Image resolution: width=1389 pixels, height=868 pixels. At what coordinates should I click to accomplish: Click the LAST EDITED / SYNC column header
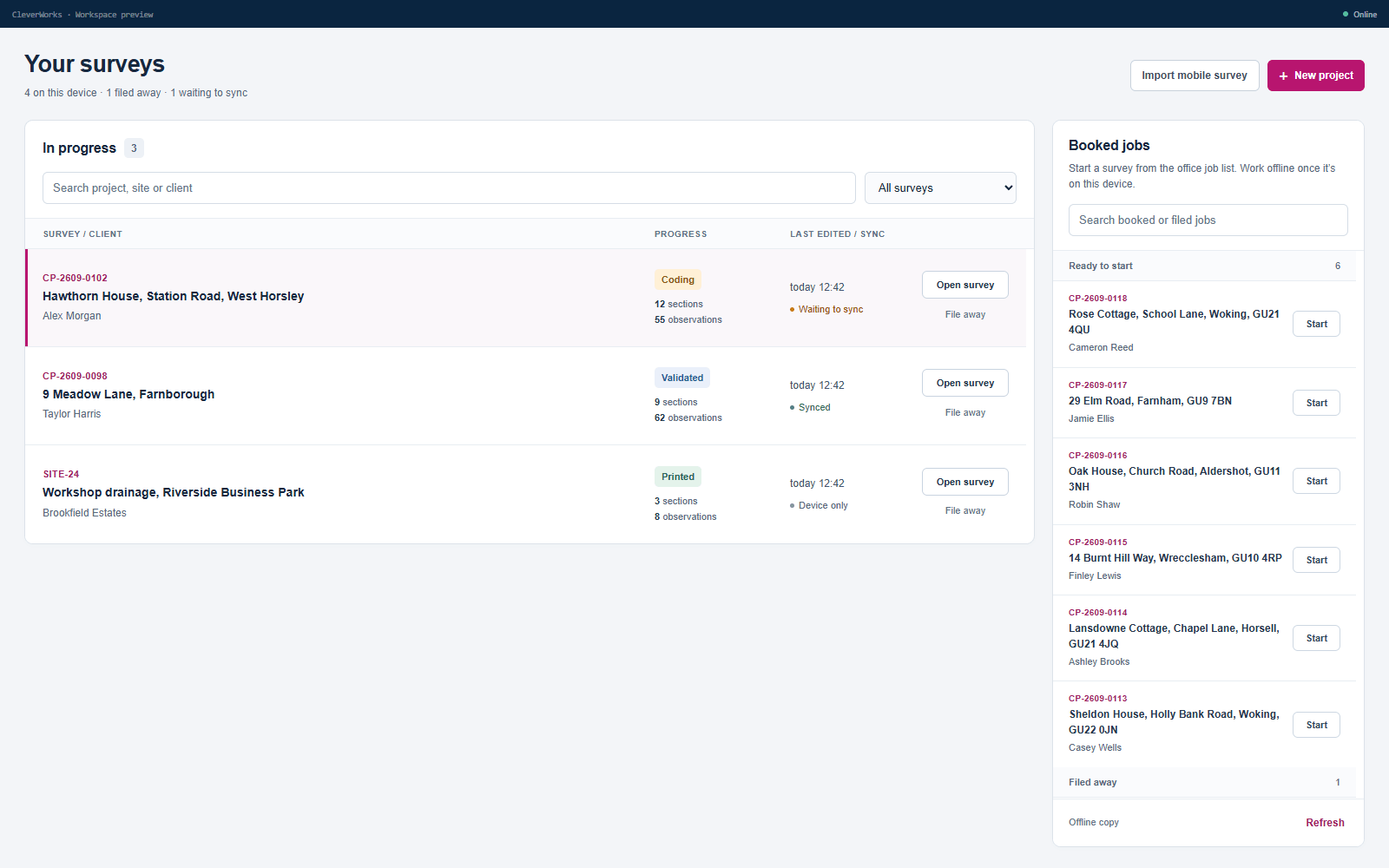click(x=837, y=234)
